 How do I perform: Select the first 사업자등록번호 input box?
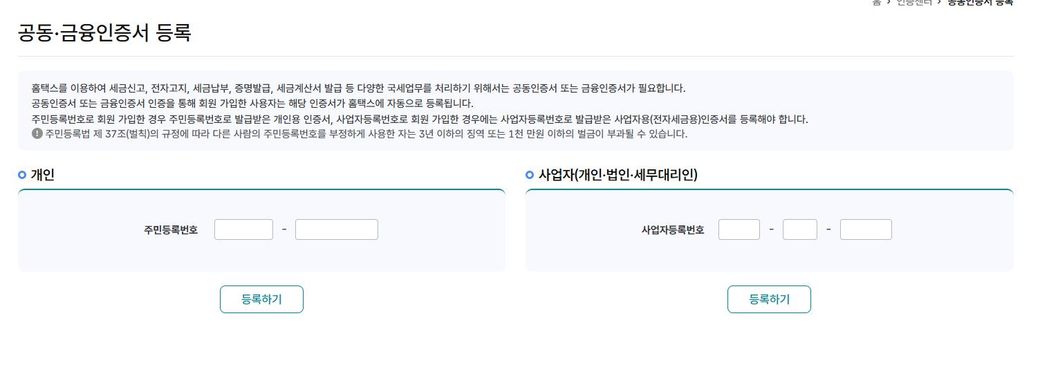739,229
